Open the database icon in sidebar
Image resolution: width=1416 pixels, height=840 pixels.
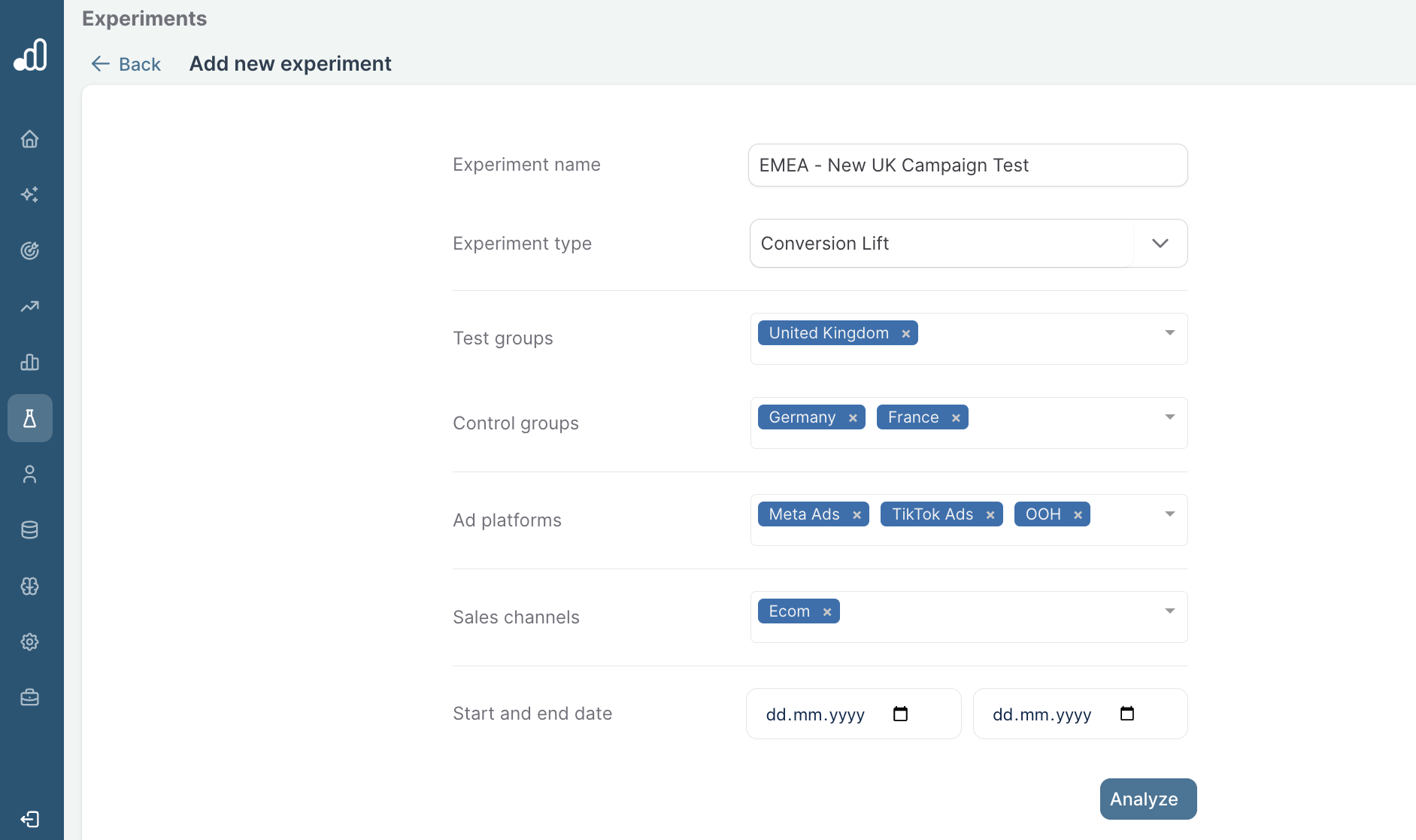(x=30, y=530)
